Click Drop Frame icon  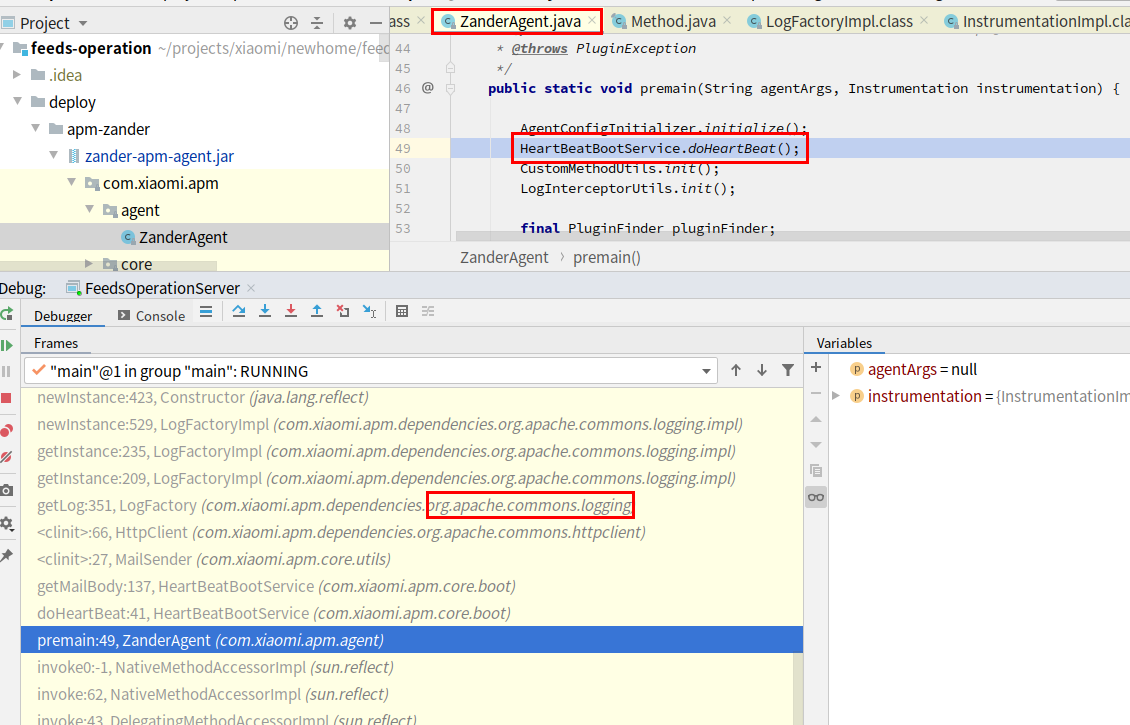[343, 311]
